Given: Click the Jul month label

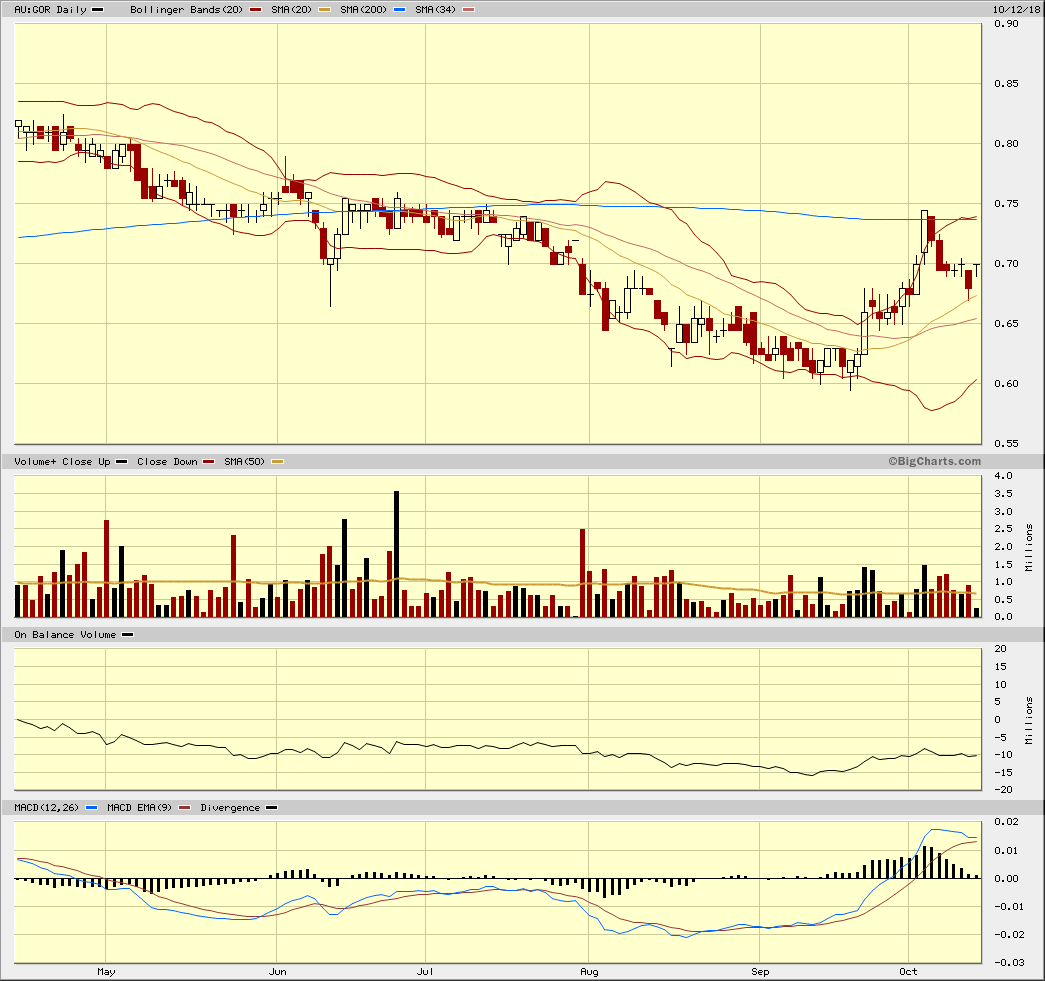Looking at the screenshot, I should click(x=425, y=972).
